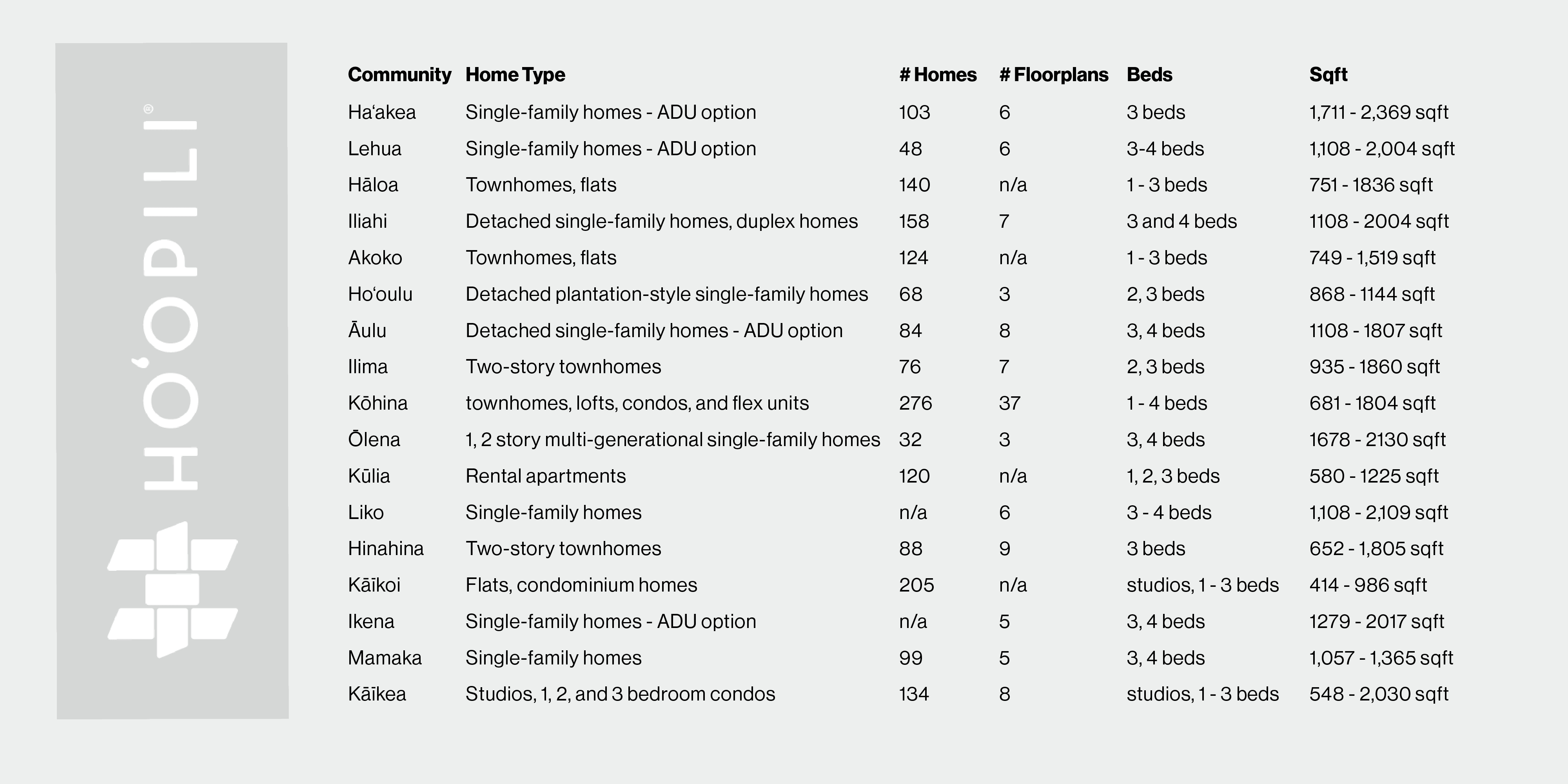The height and width of the screenshot is (784, 1568).
Task: Click 'Two-story townhomes' in the Ilima row
Action: 563,367
